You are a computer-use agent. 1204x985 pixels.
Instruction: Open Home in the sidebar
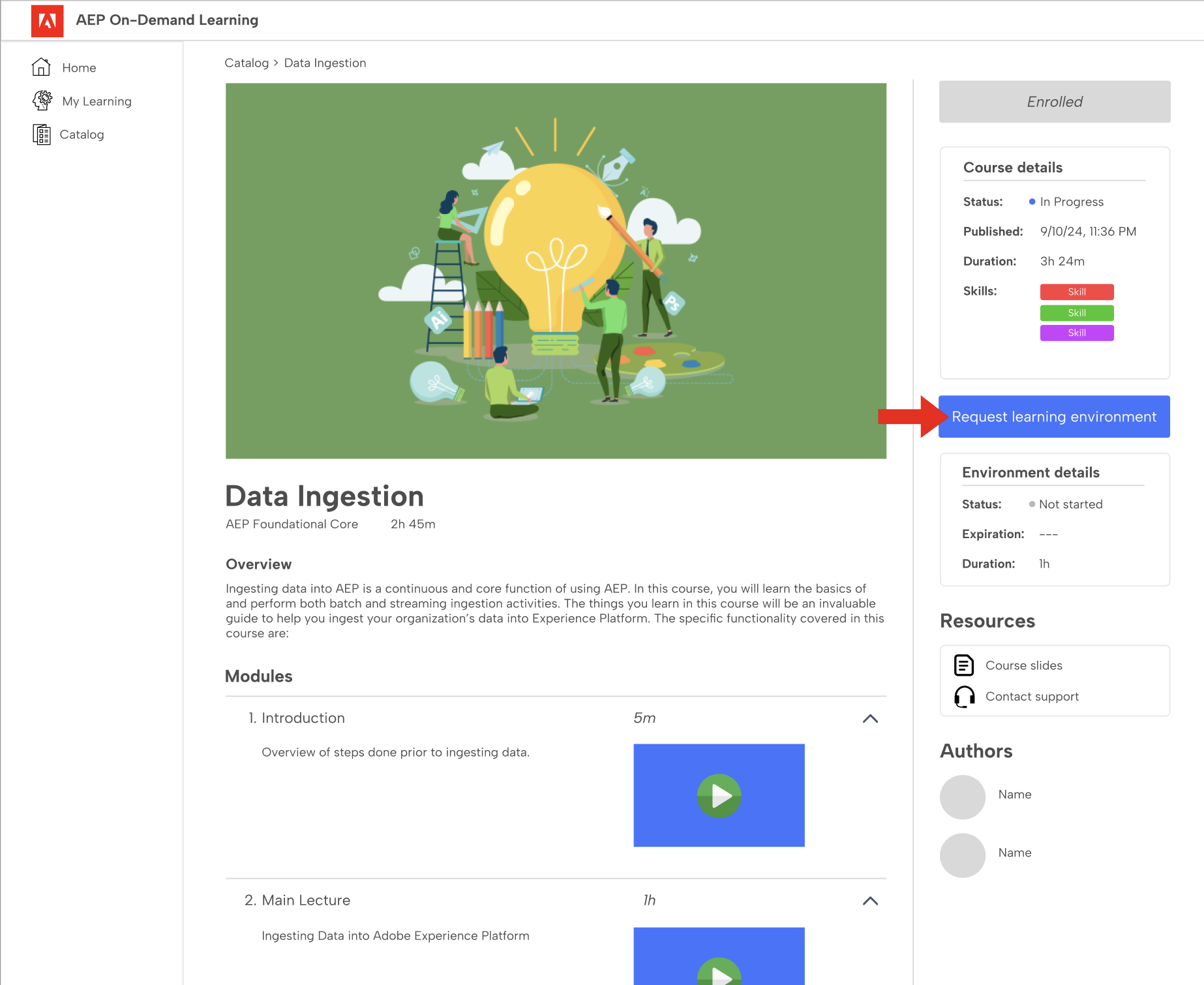click(x=79, y=68)
